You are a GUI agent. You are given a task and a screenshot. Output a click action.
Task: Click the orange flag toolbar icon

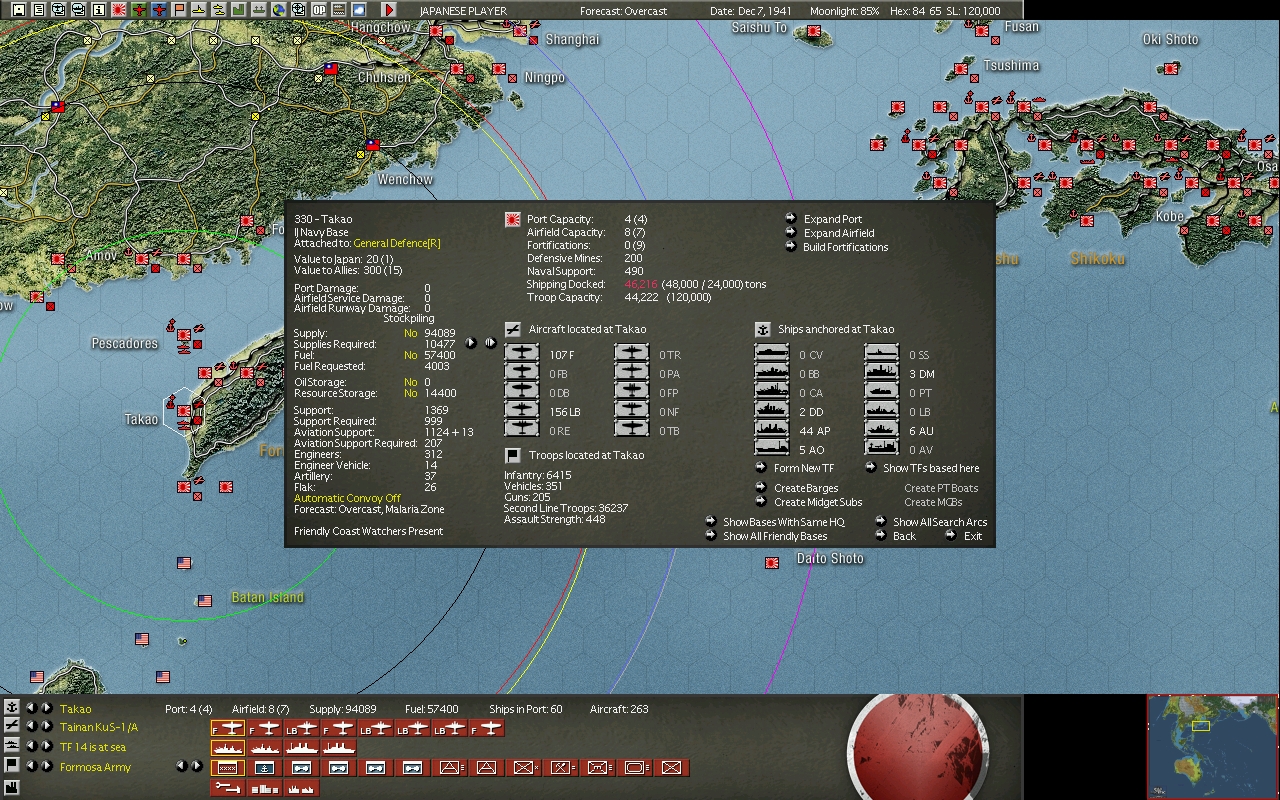coord(179,10)
